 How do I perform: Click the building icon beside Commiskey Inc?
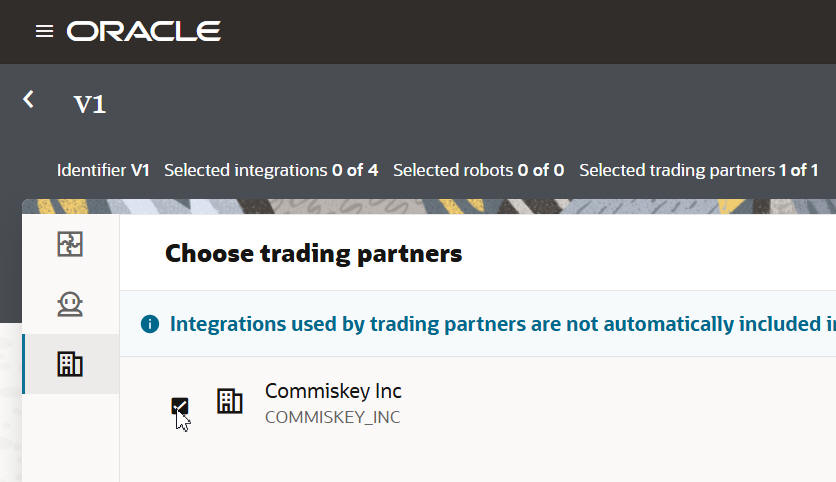pyautogui.click(x=230, y=402)
